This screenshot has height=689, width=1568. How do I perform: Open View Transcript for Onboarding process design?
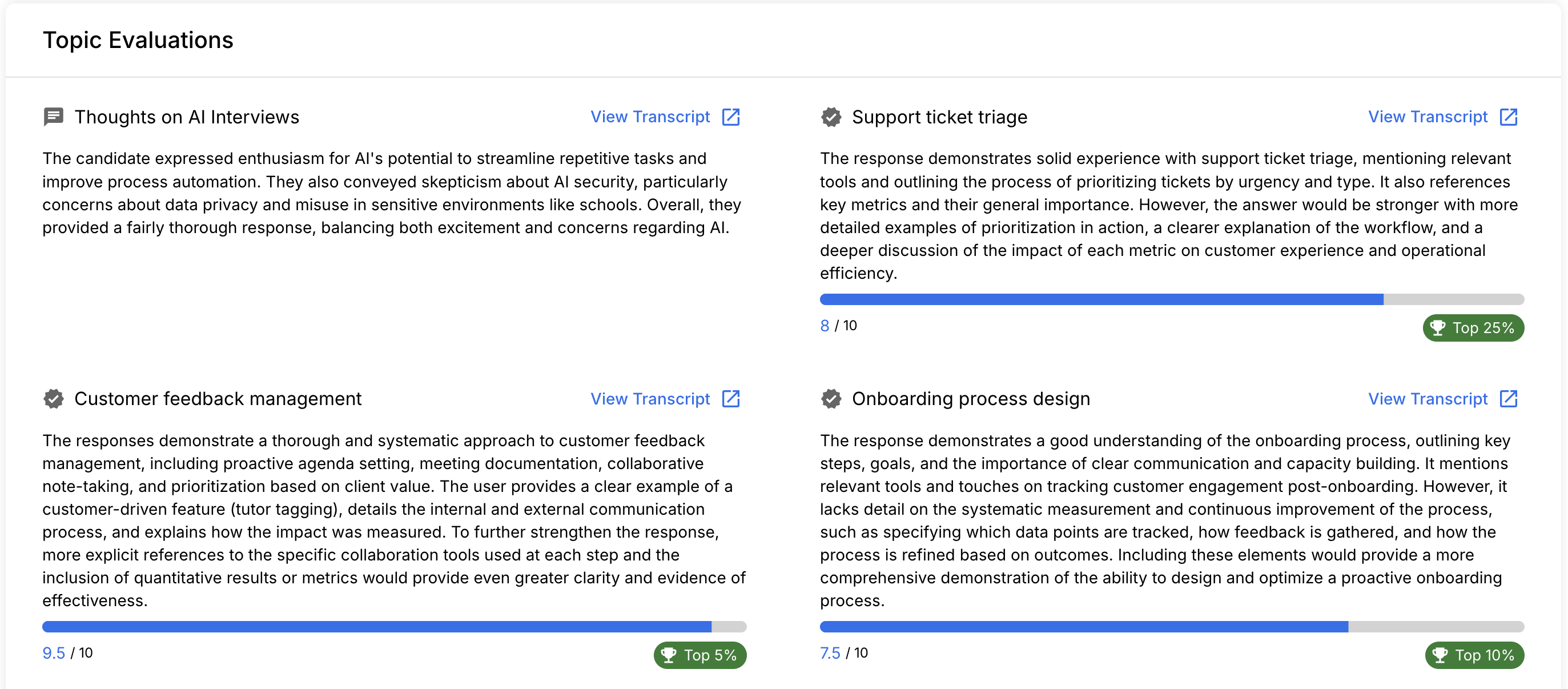click(x=1428, y=398)
